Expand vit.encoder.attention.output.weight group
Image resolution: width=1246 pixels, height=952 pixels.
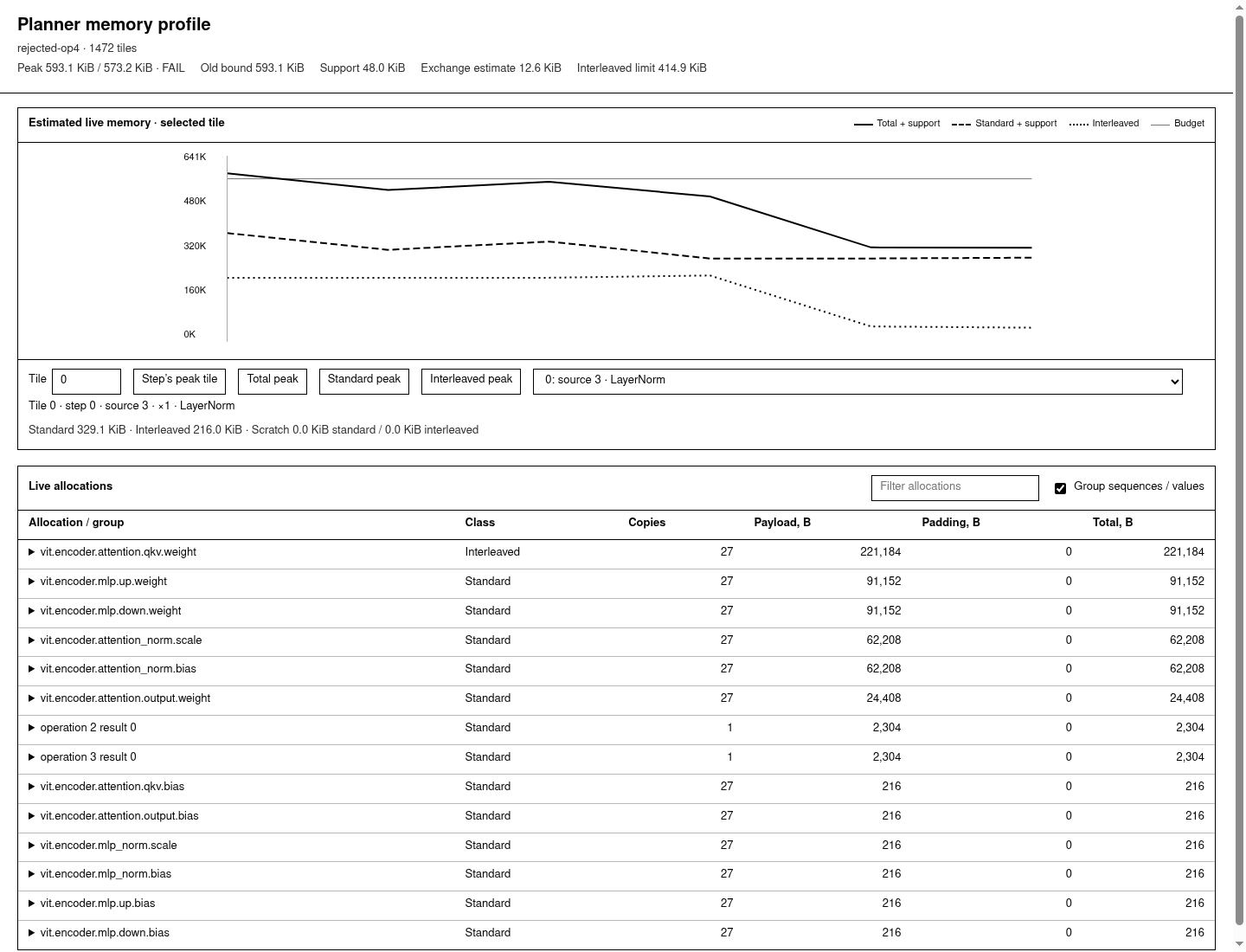(32, 698)
